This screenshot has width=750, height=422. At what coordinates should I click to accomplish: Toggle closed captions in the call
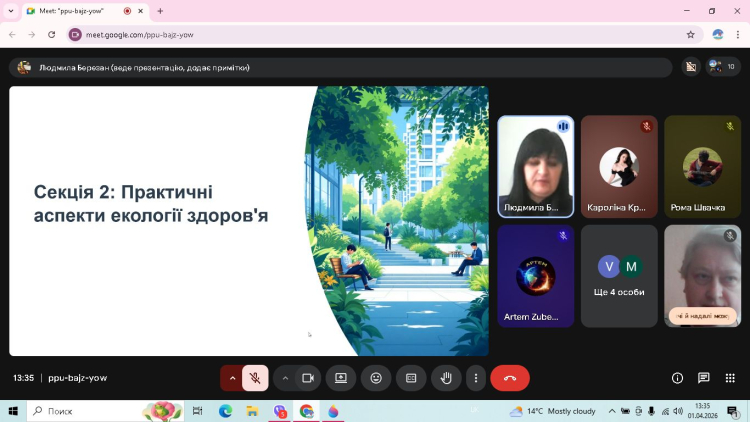[x=410, y=378]
